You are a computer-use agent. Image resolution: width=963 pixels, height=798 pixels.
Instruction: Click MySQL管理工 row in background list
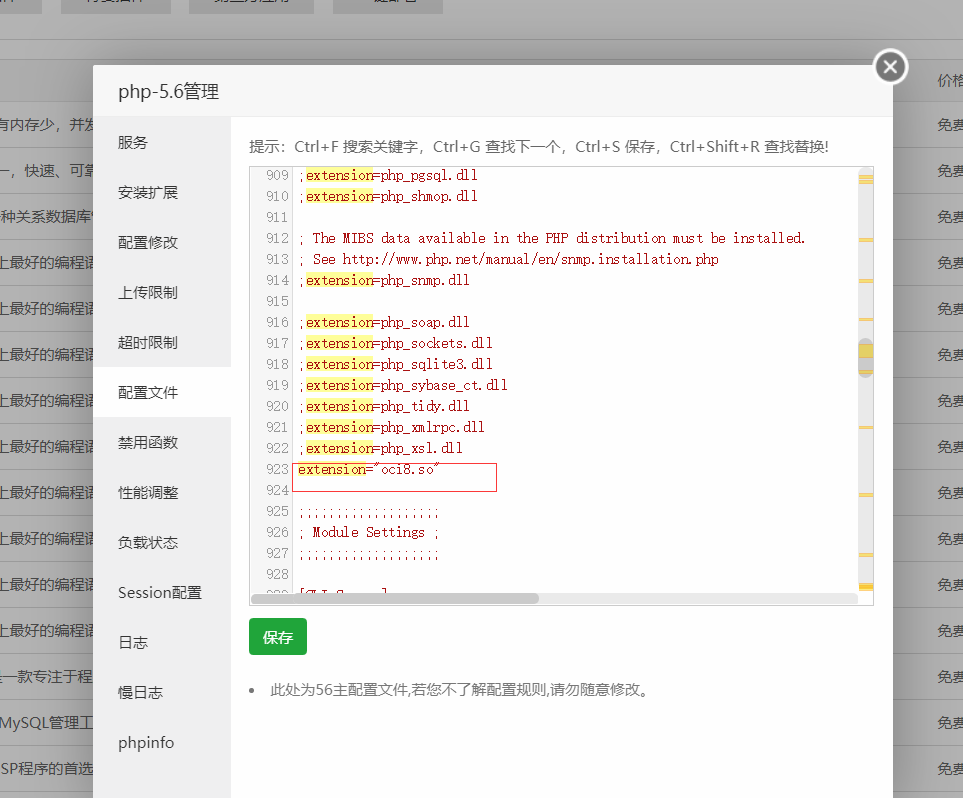(x=46, y=722)
